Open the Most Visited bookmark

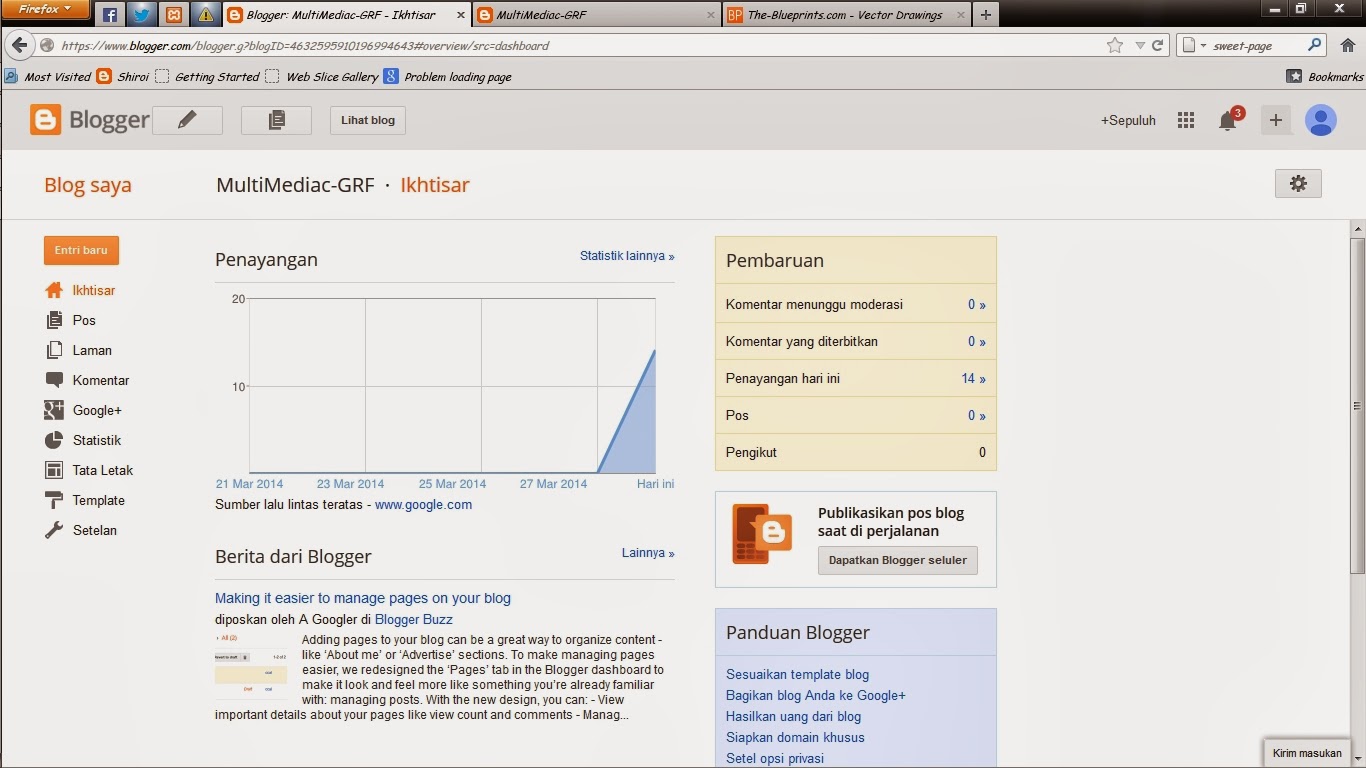coord(47,77)
